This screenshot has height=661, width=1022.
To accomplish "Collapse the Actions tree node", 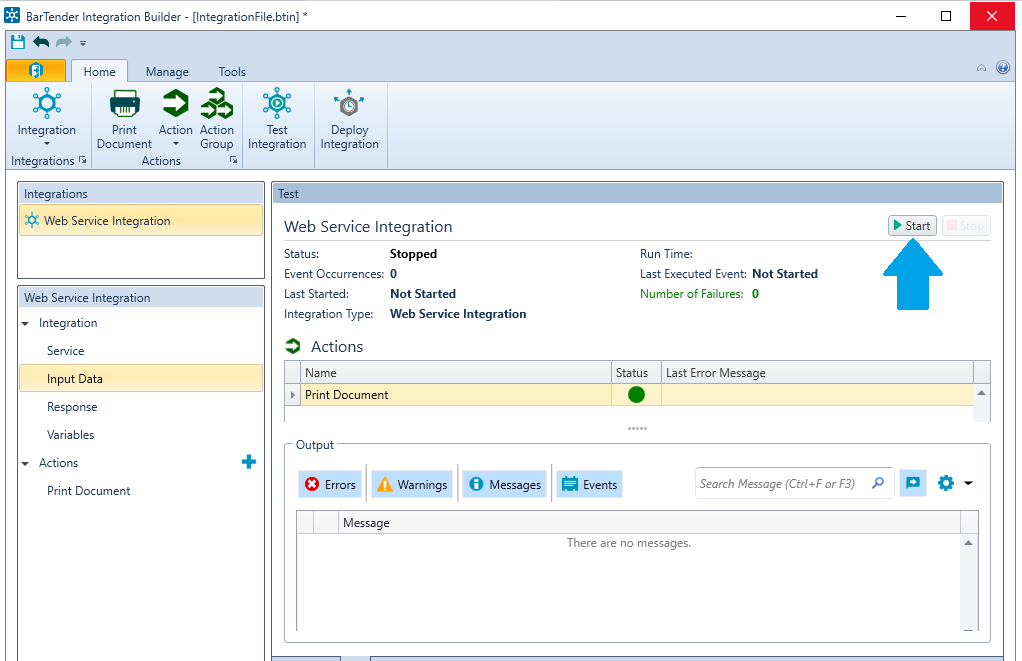I will point(25,463).
